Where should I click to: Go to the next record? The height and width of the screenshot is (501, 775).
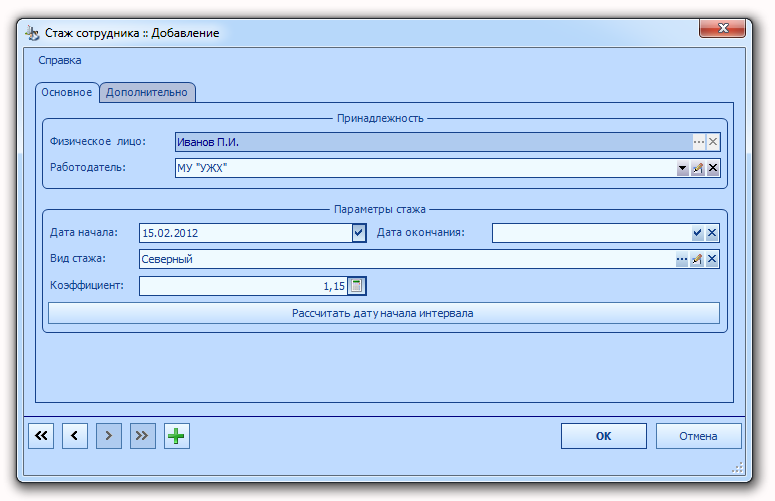[x=109, y=436]
